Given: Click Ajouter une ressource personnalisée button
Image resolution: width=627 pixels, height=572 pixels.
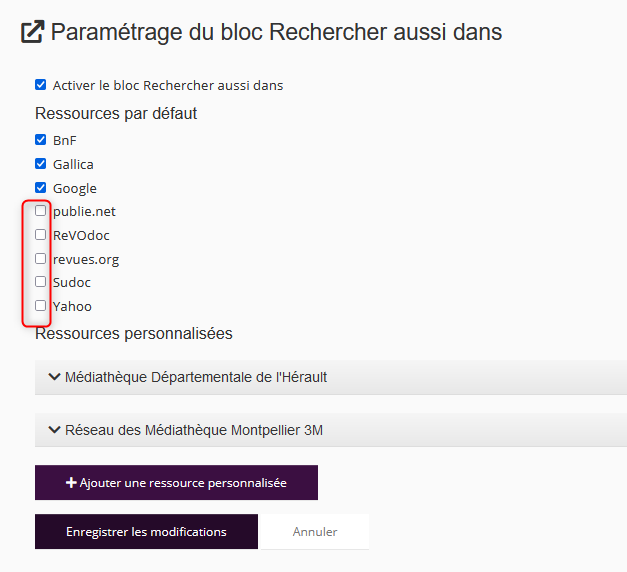Looking at the screenshot, I should point(176,483).
